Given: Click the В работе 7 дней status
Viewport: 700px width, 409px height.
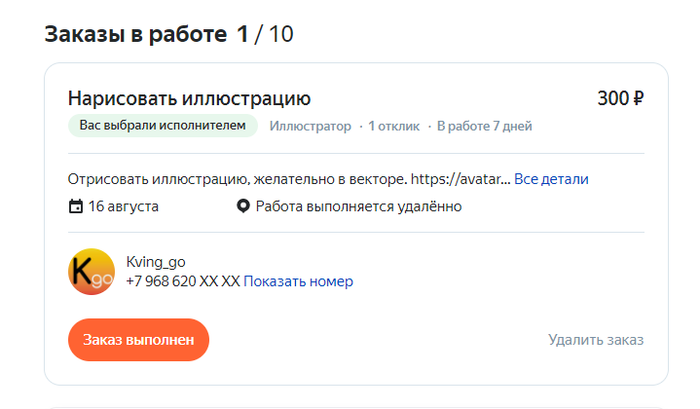Looking at the screenshot, I should coord(485,126).
